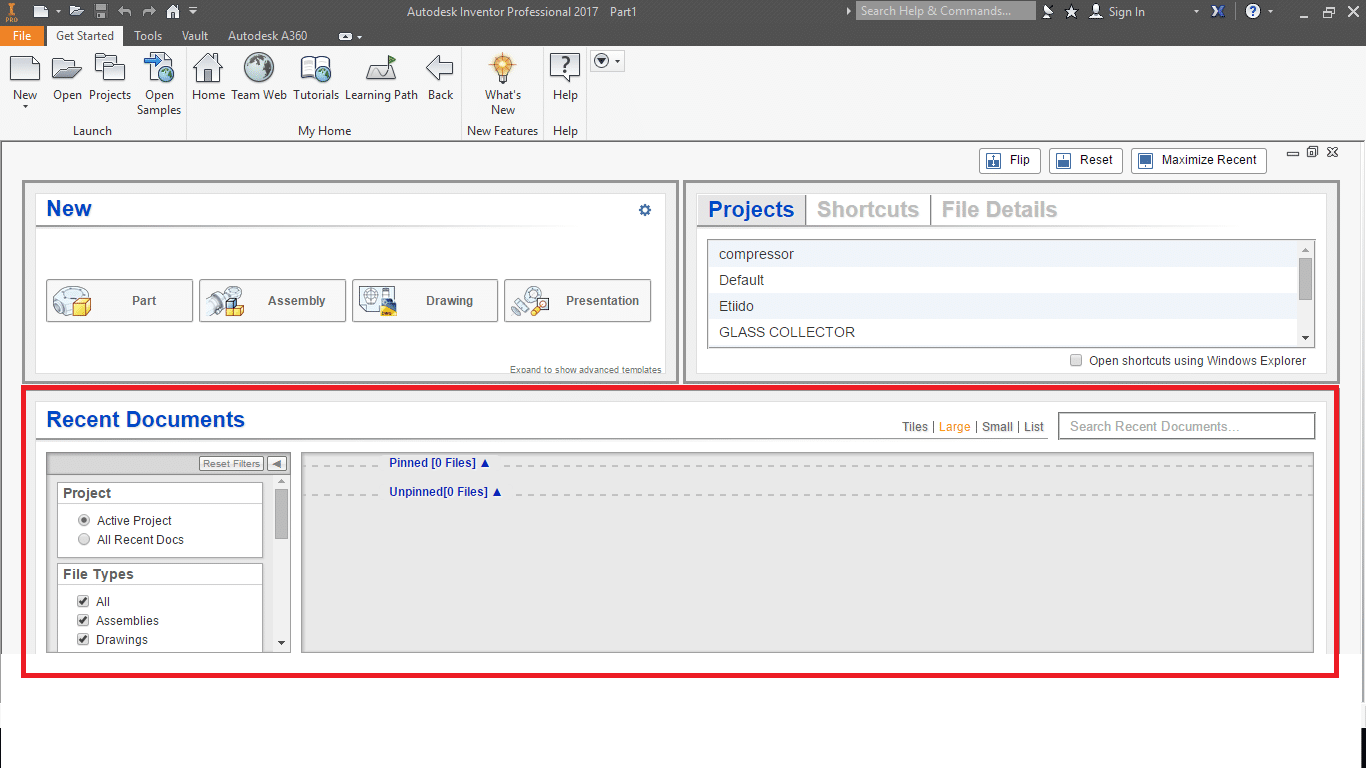Click inside the Search Recent Documents field

[1186, 425]
